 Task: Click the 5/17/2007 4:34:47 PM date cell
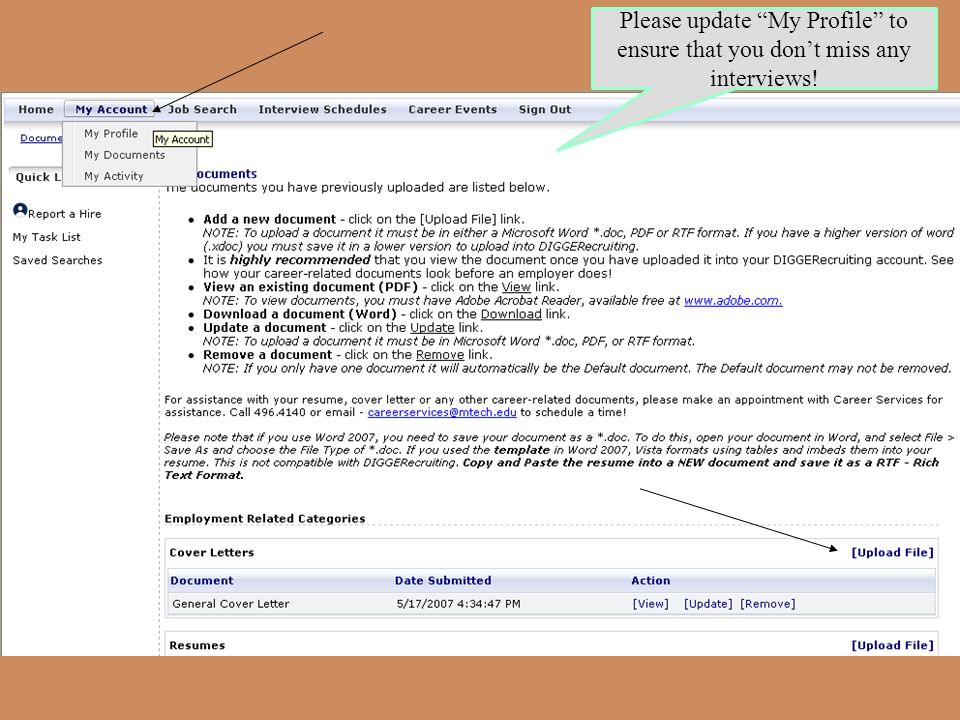click(459, 604)
